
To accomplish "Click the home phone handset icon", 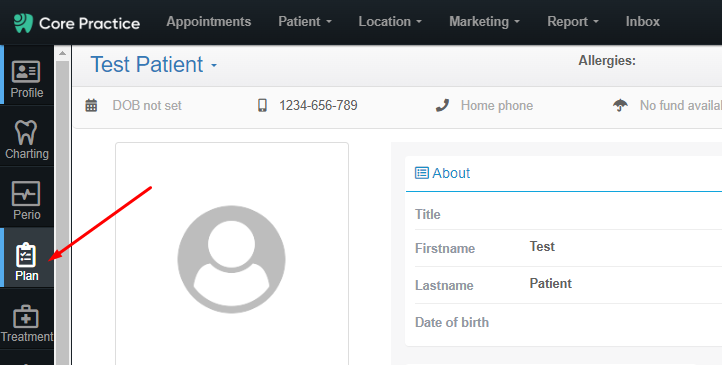I will [442, 105].
